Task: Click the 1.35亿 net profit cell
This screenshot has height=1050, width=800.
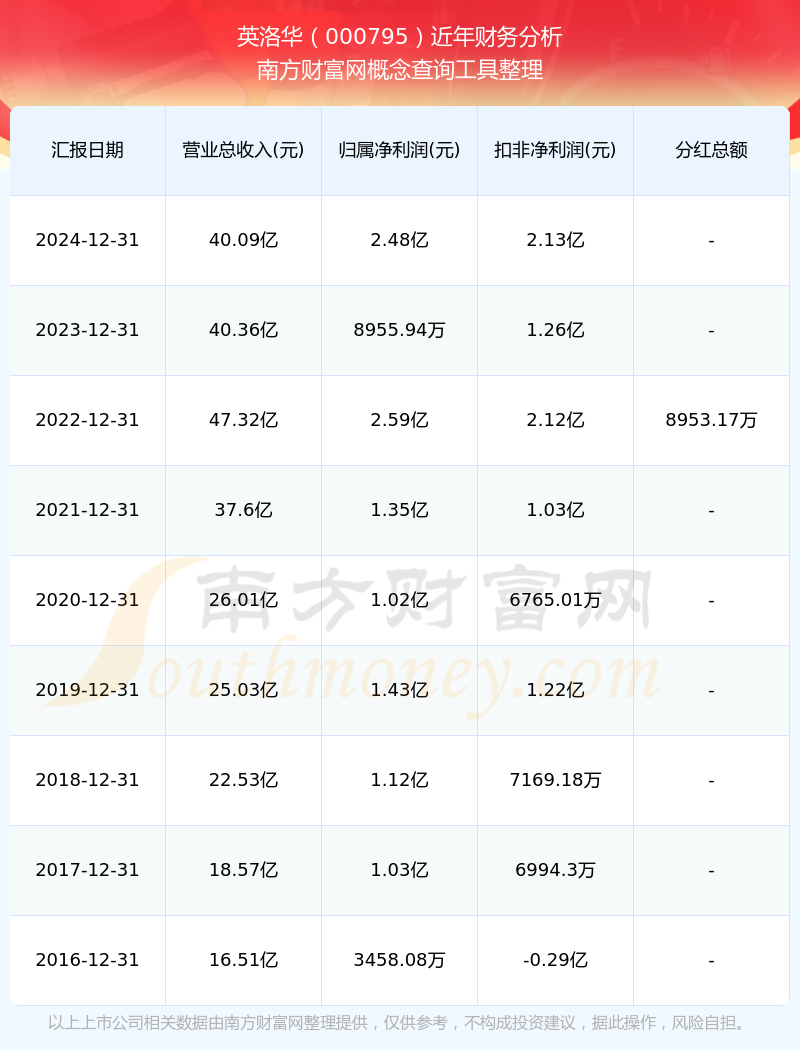Action: [x=400, y=510]
